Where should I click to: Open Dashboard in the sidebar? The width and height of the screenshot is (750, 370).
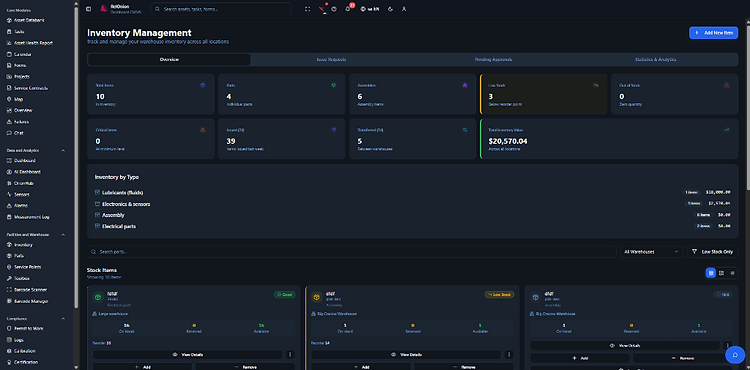[21, 161]
